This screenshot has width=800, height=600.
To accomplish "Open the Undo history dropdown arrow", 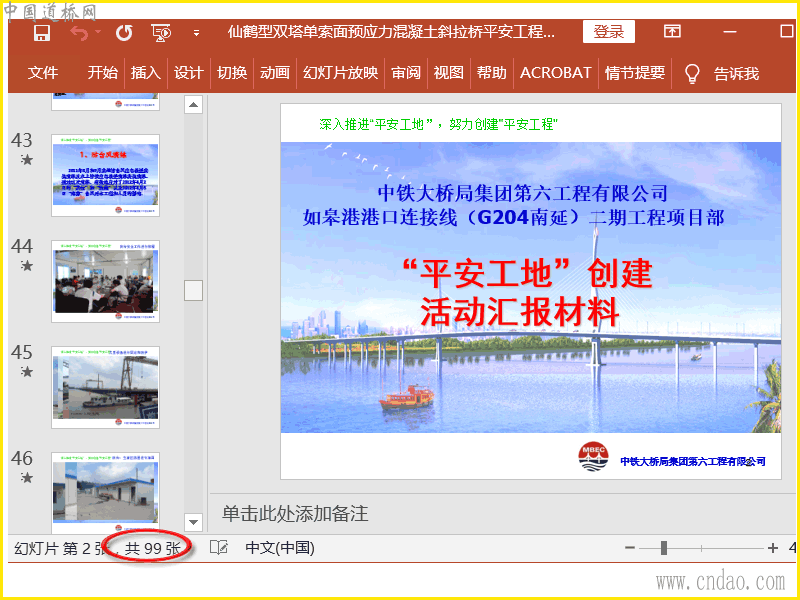I will point(98,32).
